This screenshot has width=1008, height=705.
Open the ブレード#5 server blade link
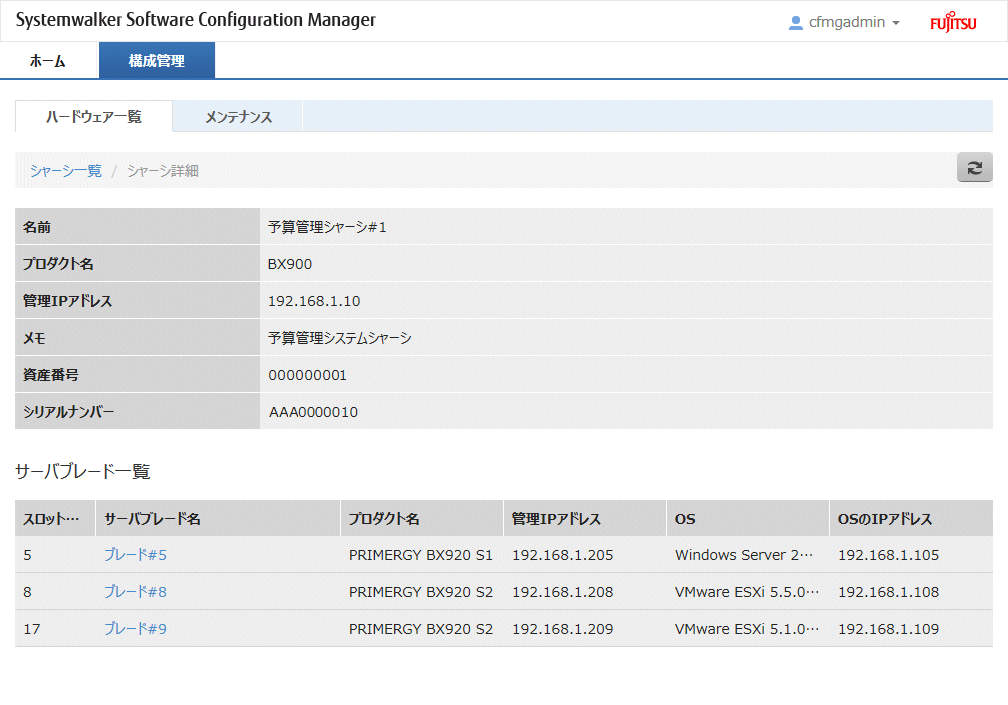pyautogui.click(x=136, y=555)
